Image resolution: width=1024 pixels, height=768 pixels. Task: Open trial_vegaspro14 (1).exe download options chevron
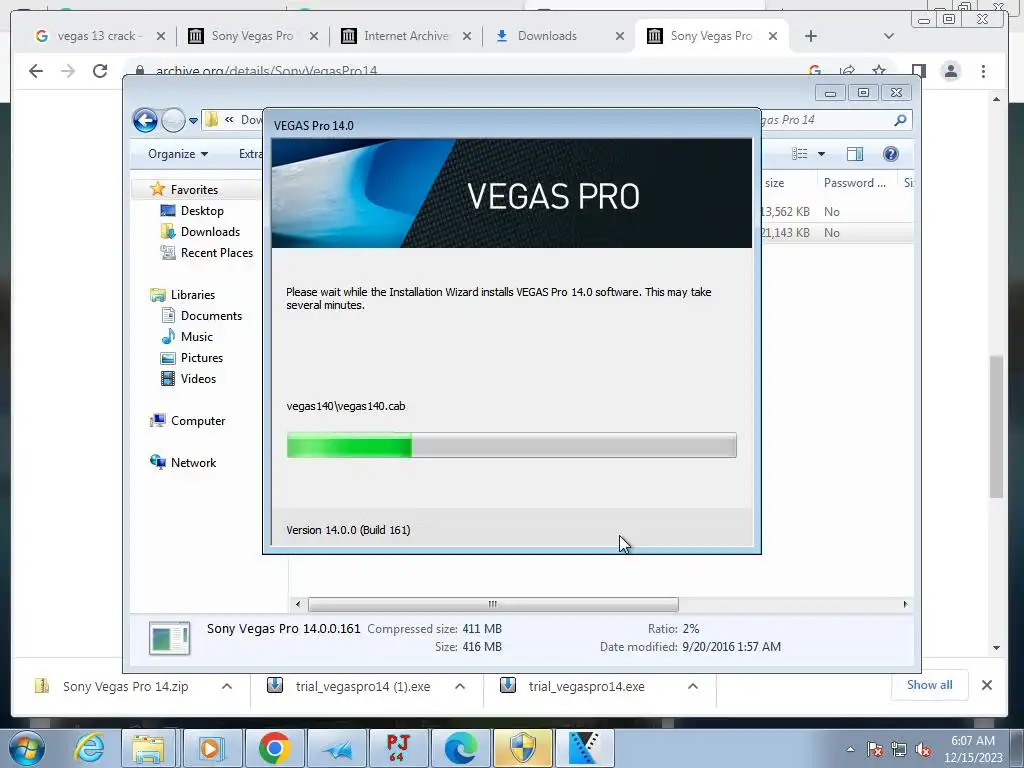point(460,686)
